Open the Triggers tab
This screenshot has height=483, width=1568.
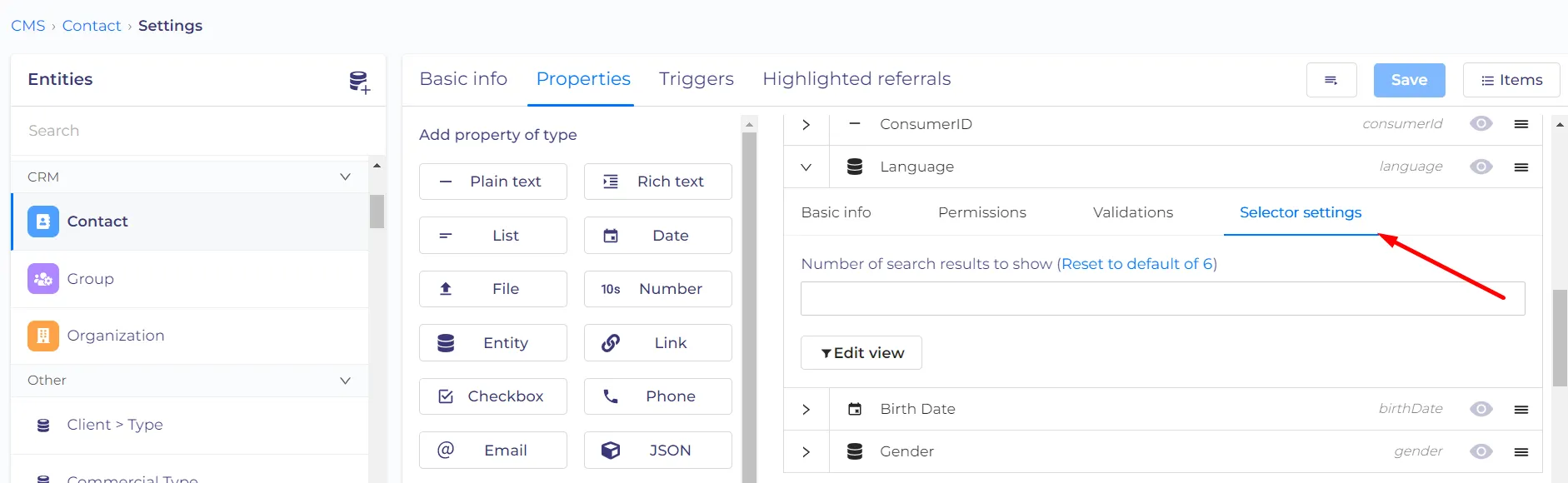697,79
